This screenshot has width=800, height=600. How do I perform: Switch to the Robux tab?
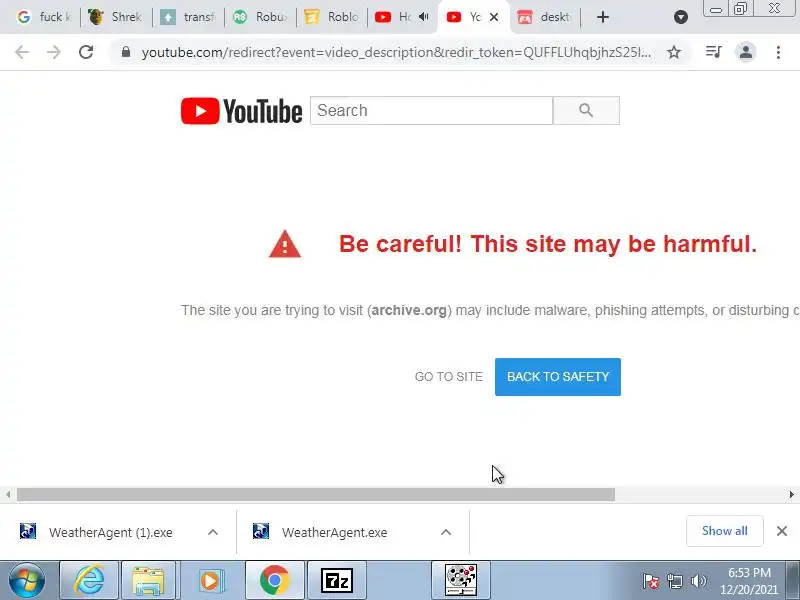pos(260,17)
